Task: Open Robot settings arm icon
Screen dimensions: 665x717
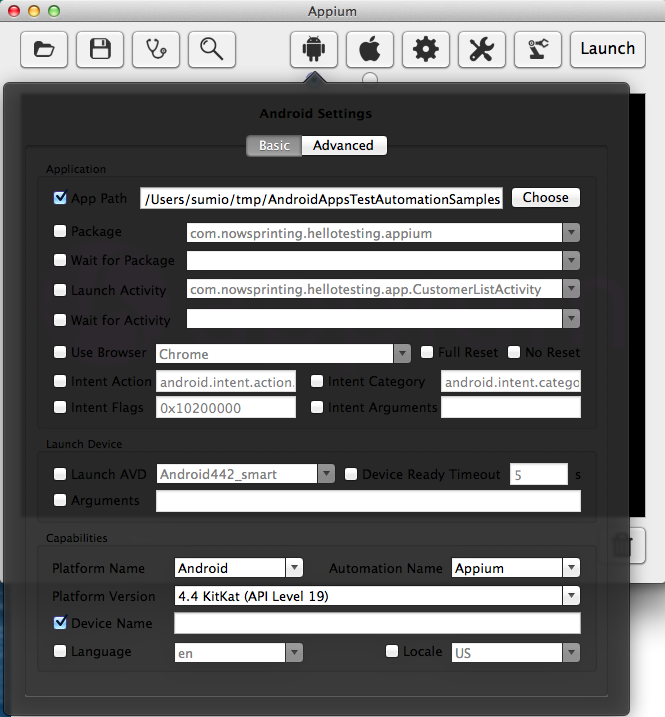Action: [x=538, y=49]
